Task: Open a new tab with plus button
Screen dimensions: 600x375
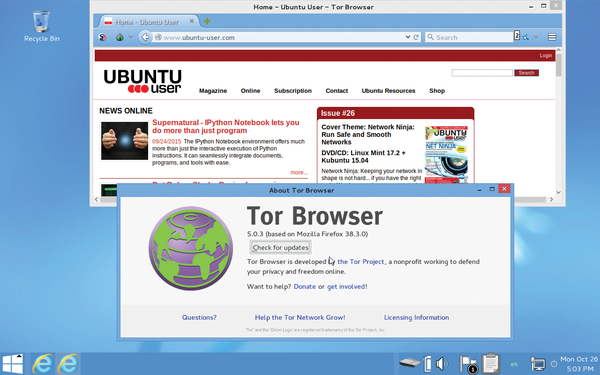Action: pos(207,21)
